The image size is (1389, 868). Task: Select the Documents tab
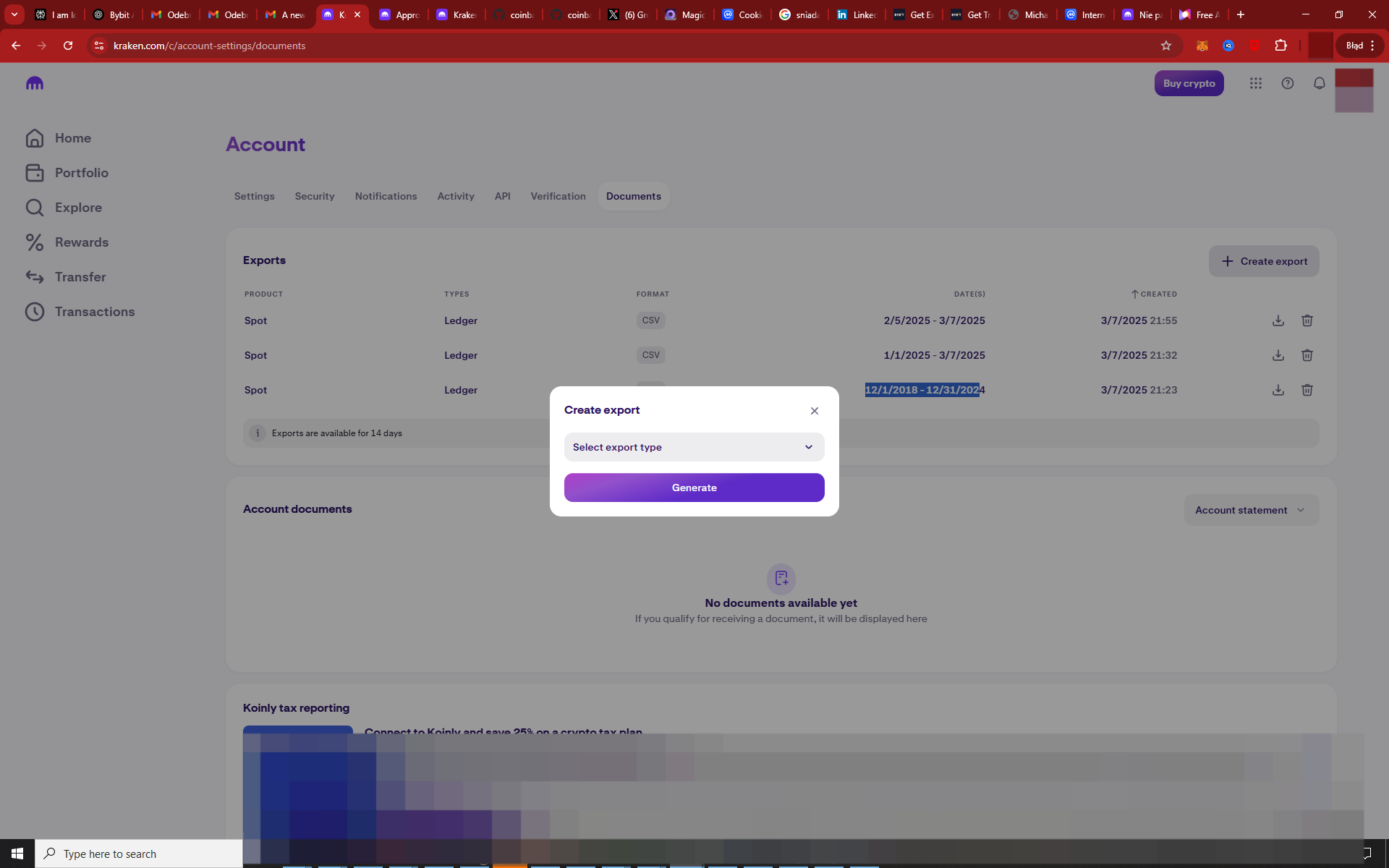tap(634, 196)
